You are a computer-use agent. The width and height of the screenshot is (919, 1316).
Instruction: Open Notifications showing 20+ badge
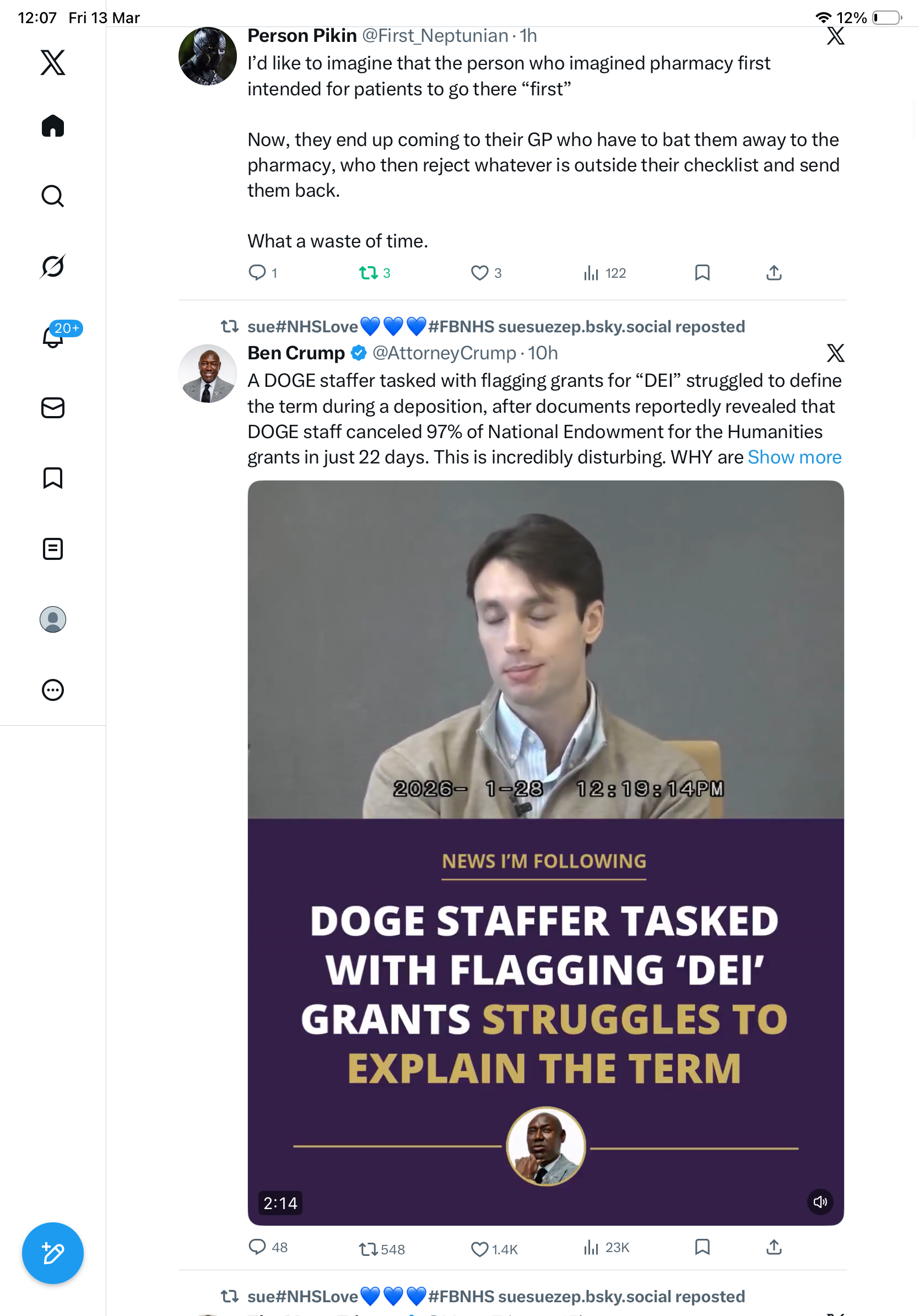click(54, 336)
